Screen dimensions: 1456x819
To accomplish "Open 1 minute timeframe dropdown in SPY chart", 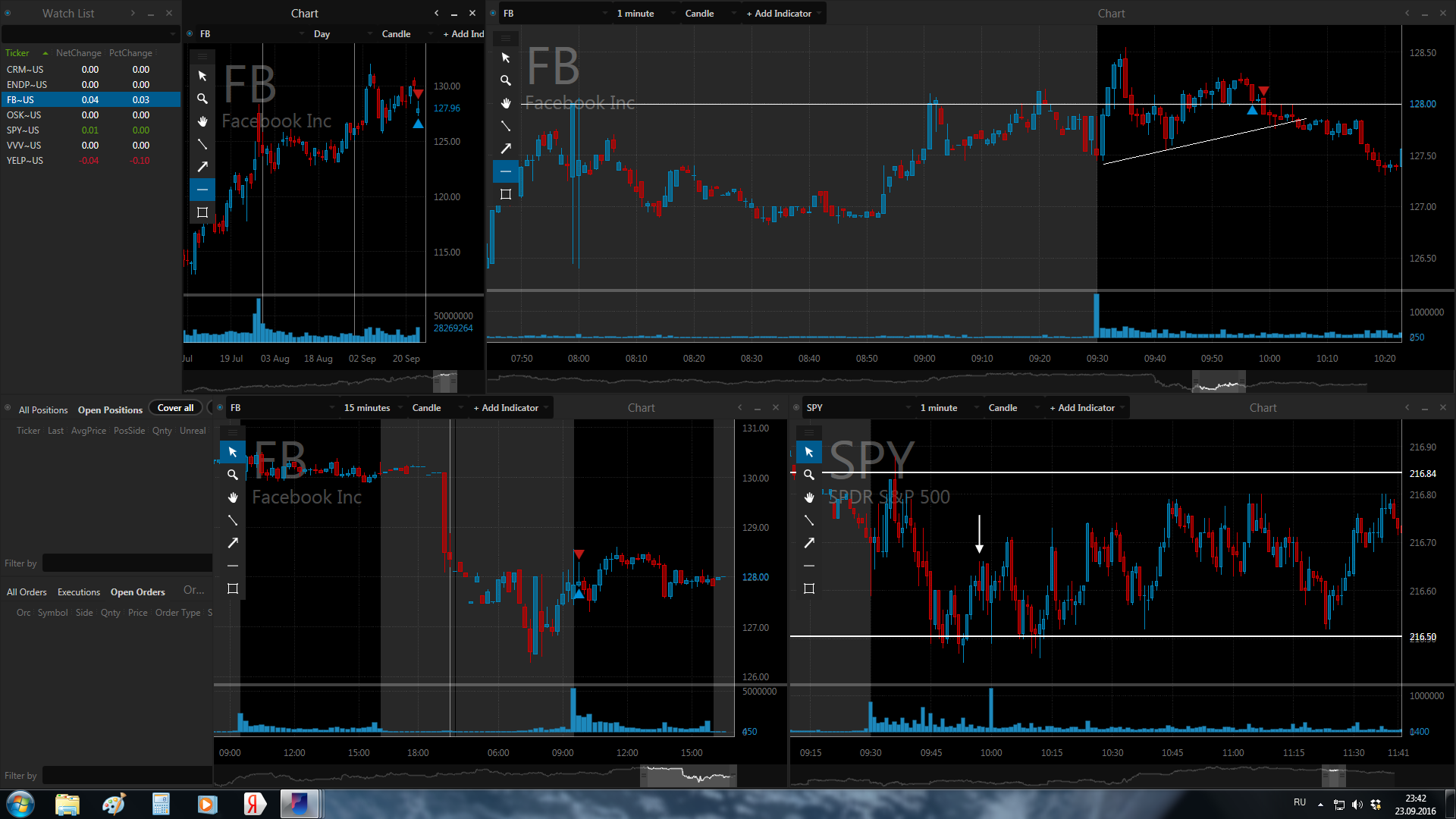I will point(949,408).
